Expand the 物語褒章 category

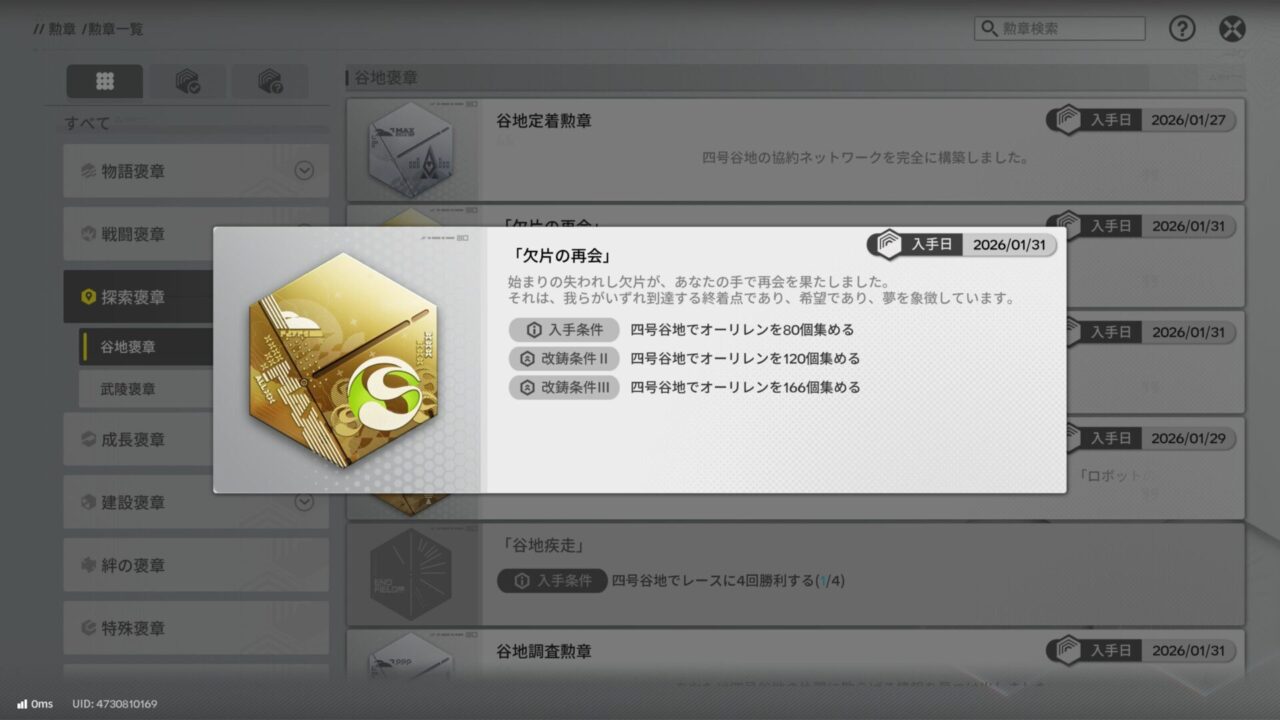pyautogui.click(x=196, y=171)
